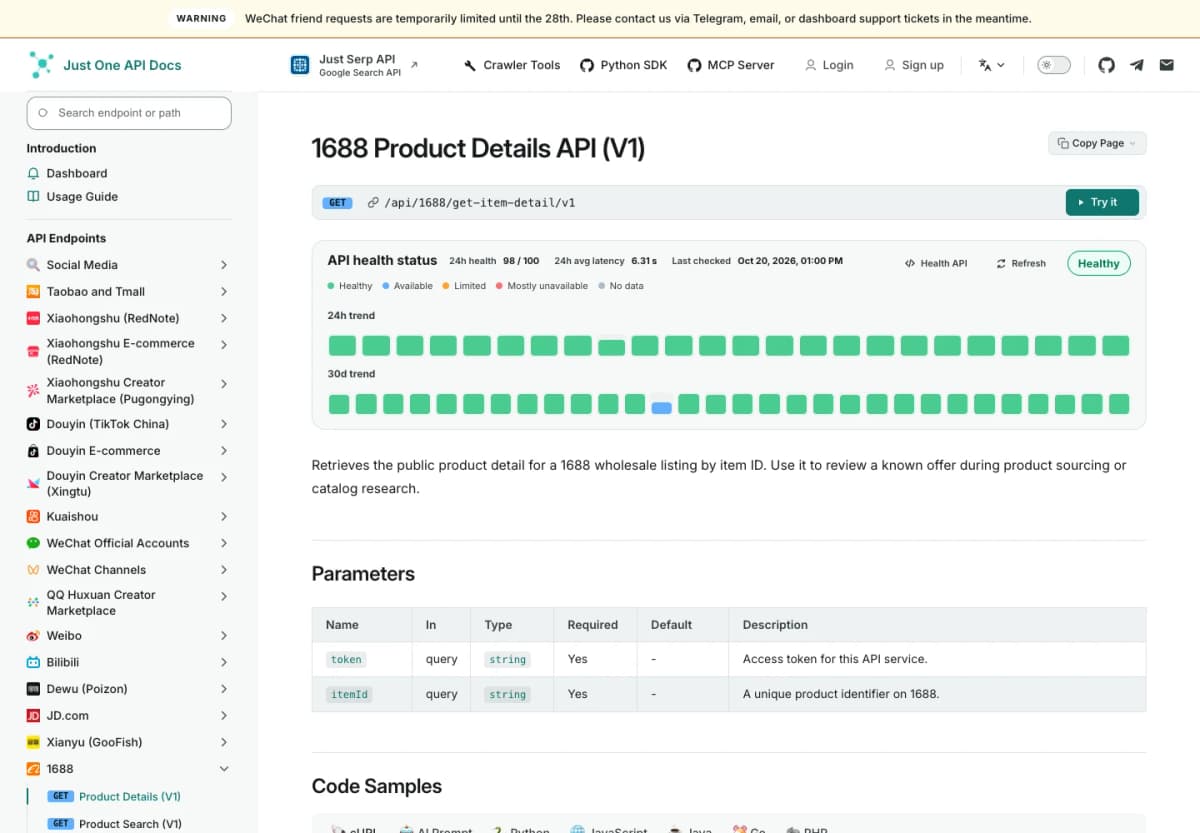Click the Douyin E-commerce sidebar icon
Viewport: 1200px width, 833px height.
(x=34, y=451)
